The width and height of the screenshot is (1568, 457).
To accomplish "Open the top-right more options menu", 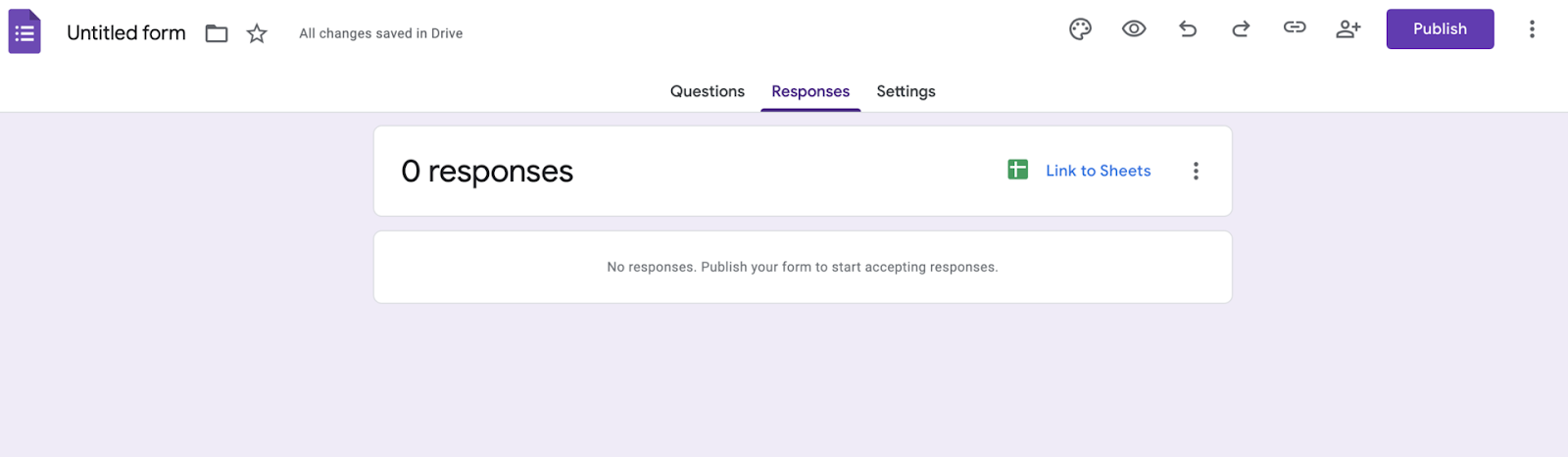I will pyautogui.click(x=1532, y=29).
